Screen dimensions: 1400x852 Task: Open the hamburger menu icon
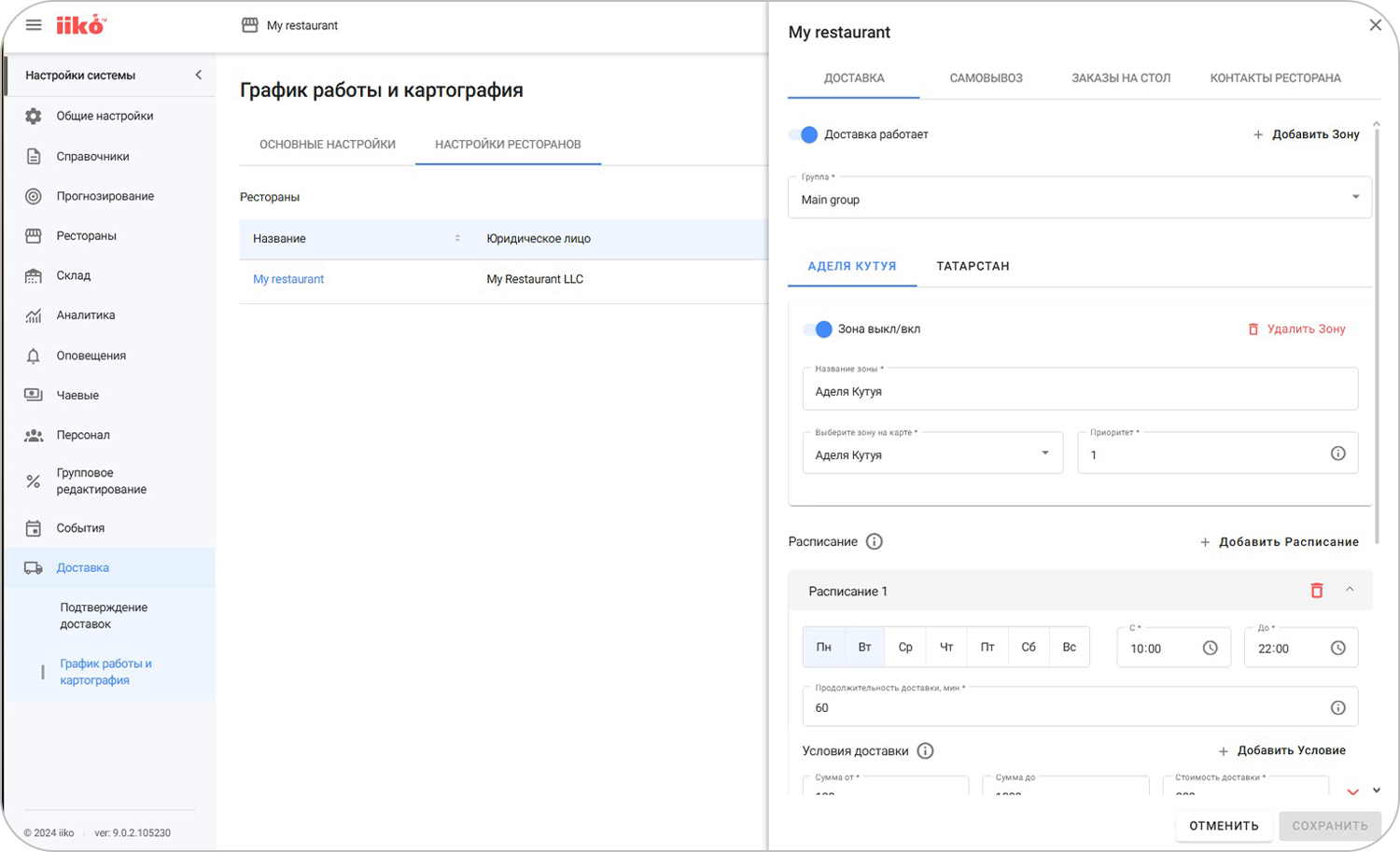point(34,25)
